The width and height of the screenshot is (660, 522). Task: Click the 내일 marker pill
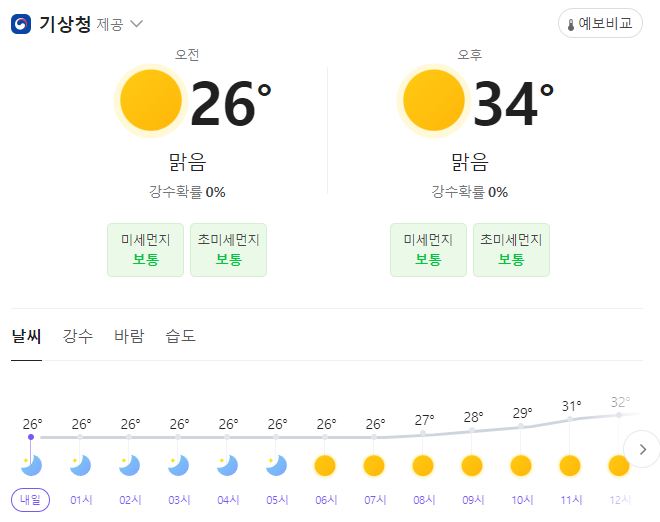click(x=30, y=500)
